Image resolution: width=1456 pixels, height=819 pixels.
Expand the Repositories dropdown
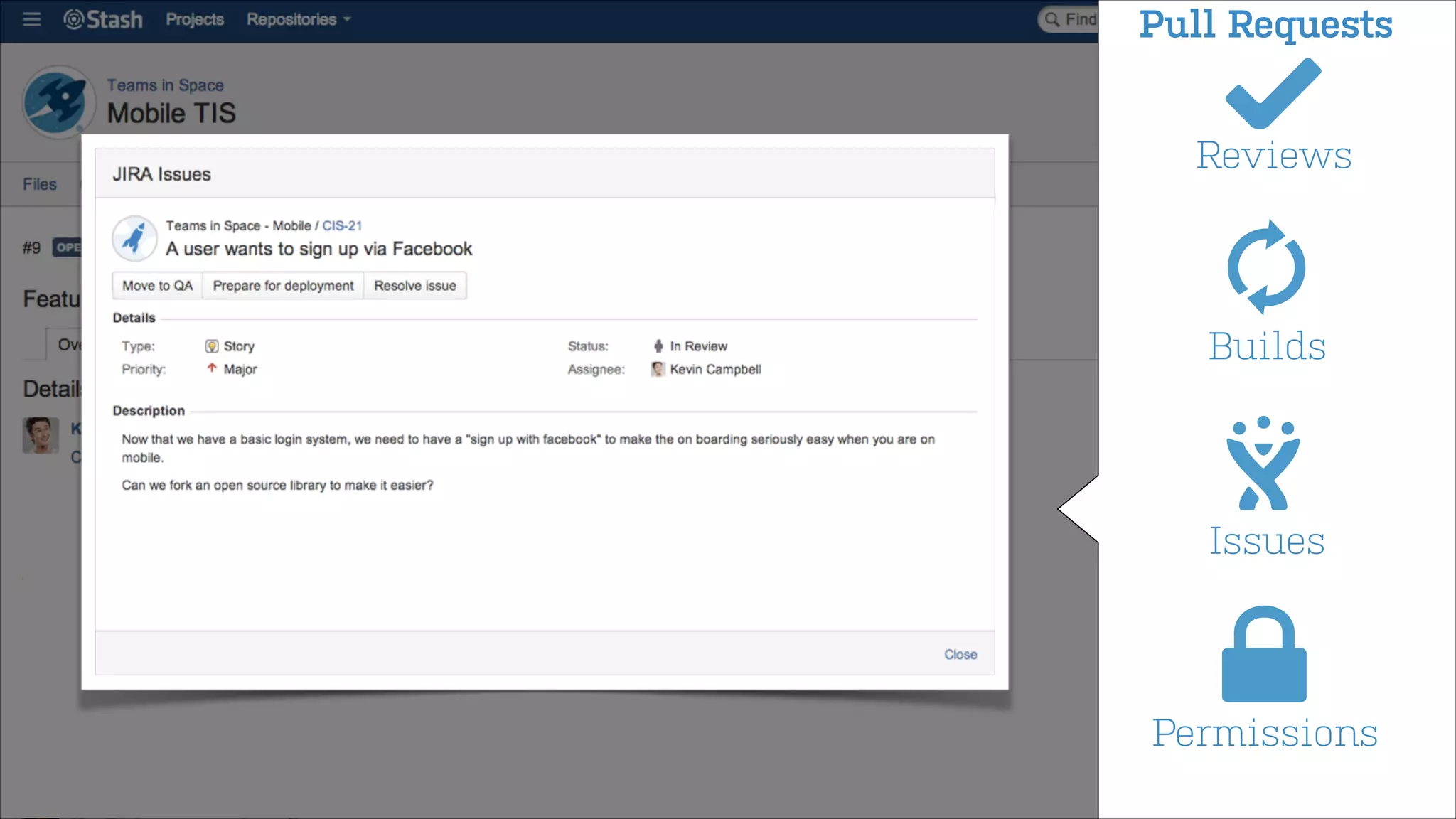(299, 19)
